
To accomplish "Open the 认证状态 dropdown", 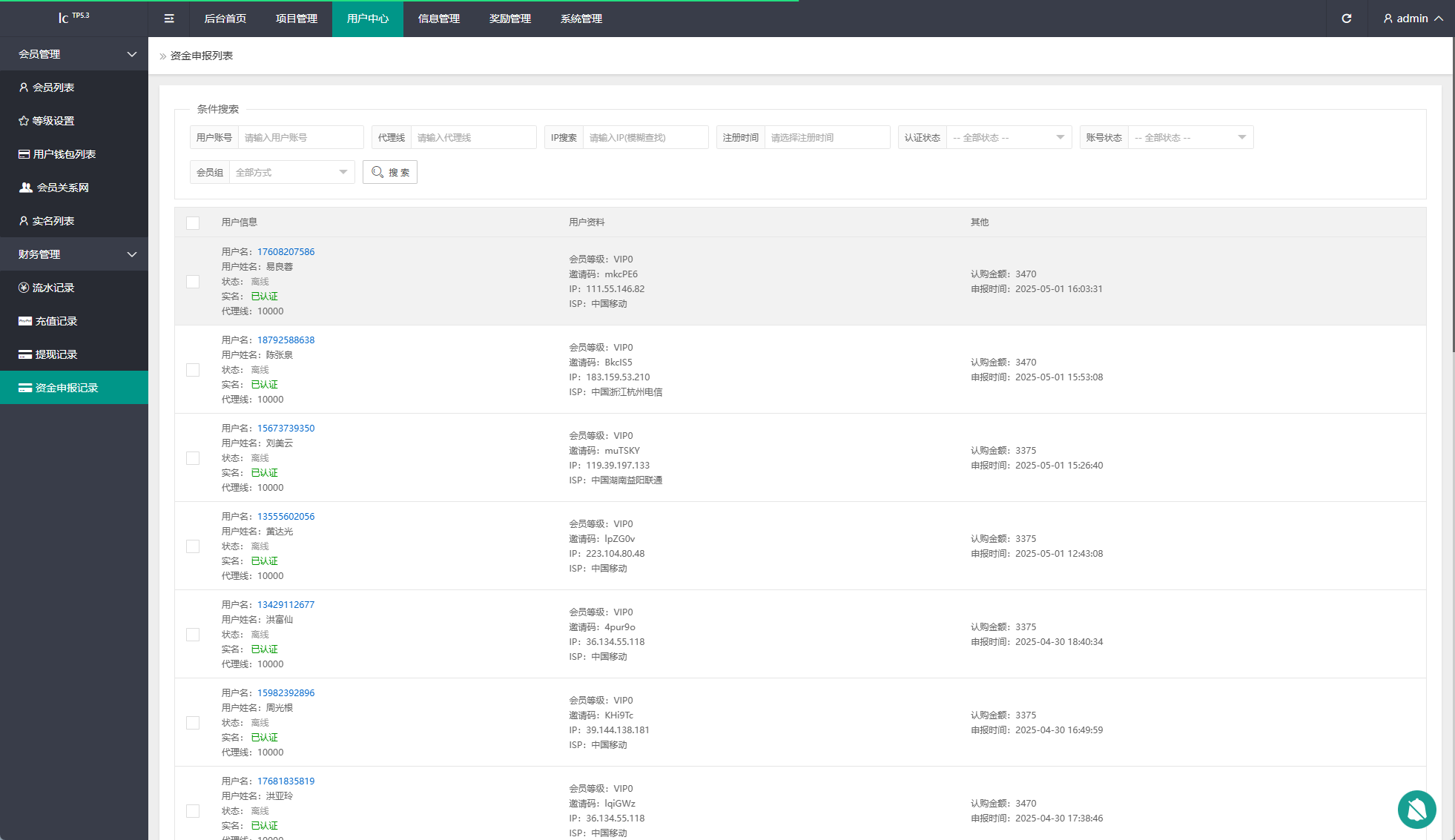I will click(x=1009, y=138).
